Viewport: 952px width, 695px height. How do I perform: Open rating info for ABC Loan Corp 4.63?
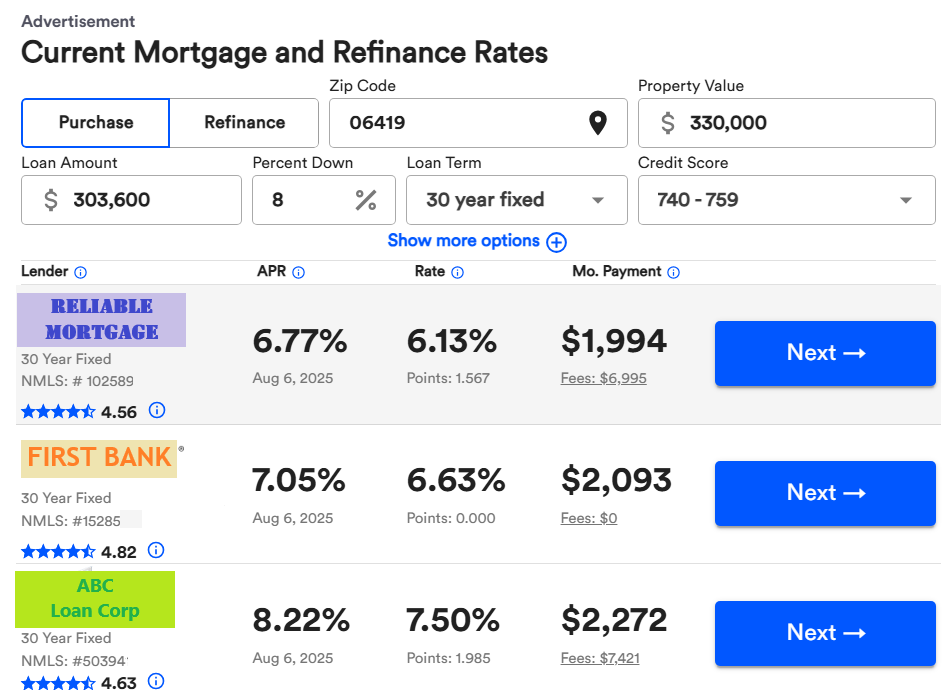(156, 682)
